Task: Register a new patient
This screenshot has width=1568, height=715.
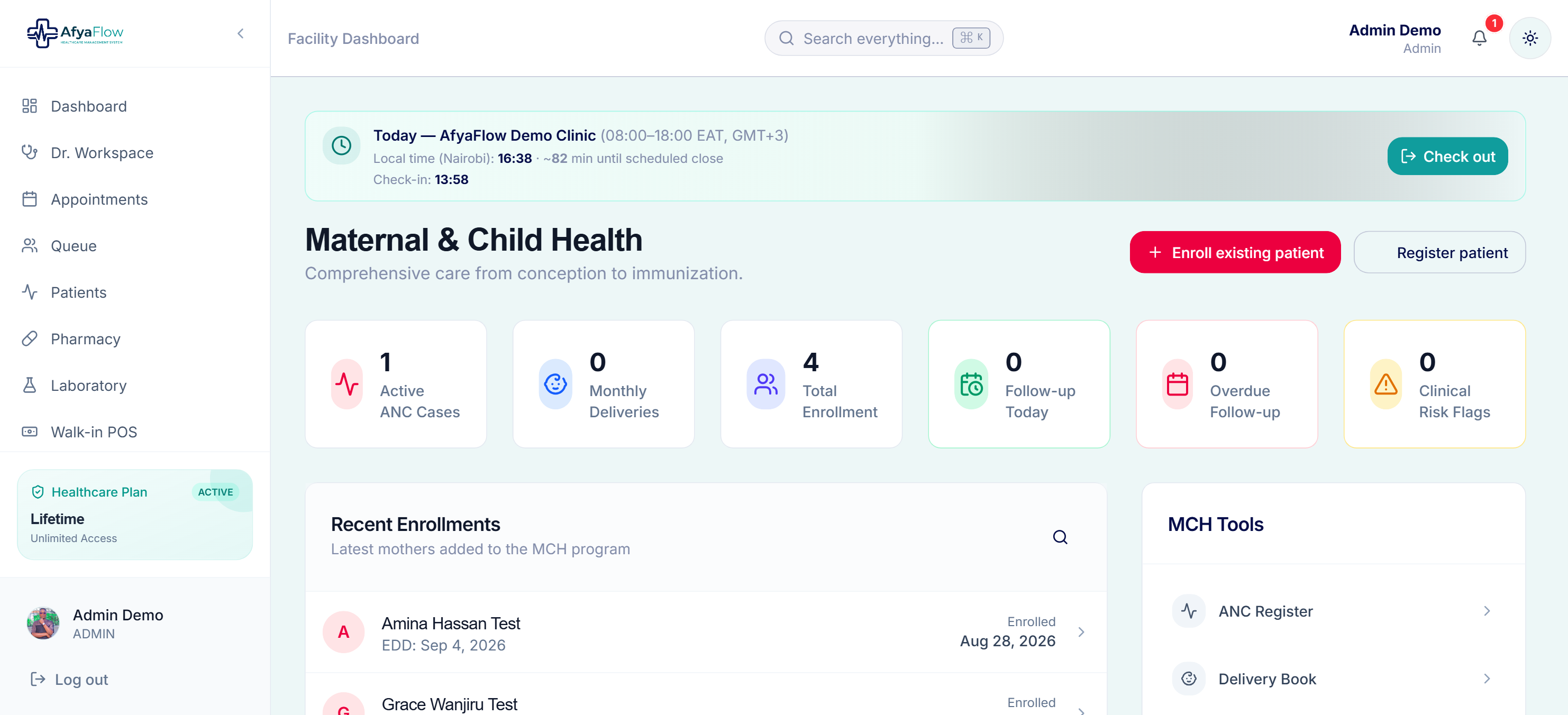Action: [x=1439, y=252]
